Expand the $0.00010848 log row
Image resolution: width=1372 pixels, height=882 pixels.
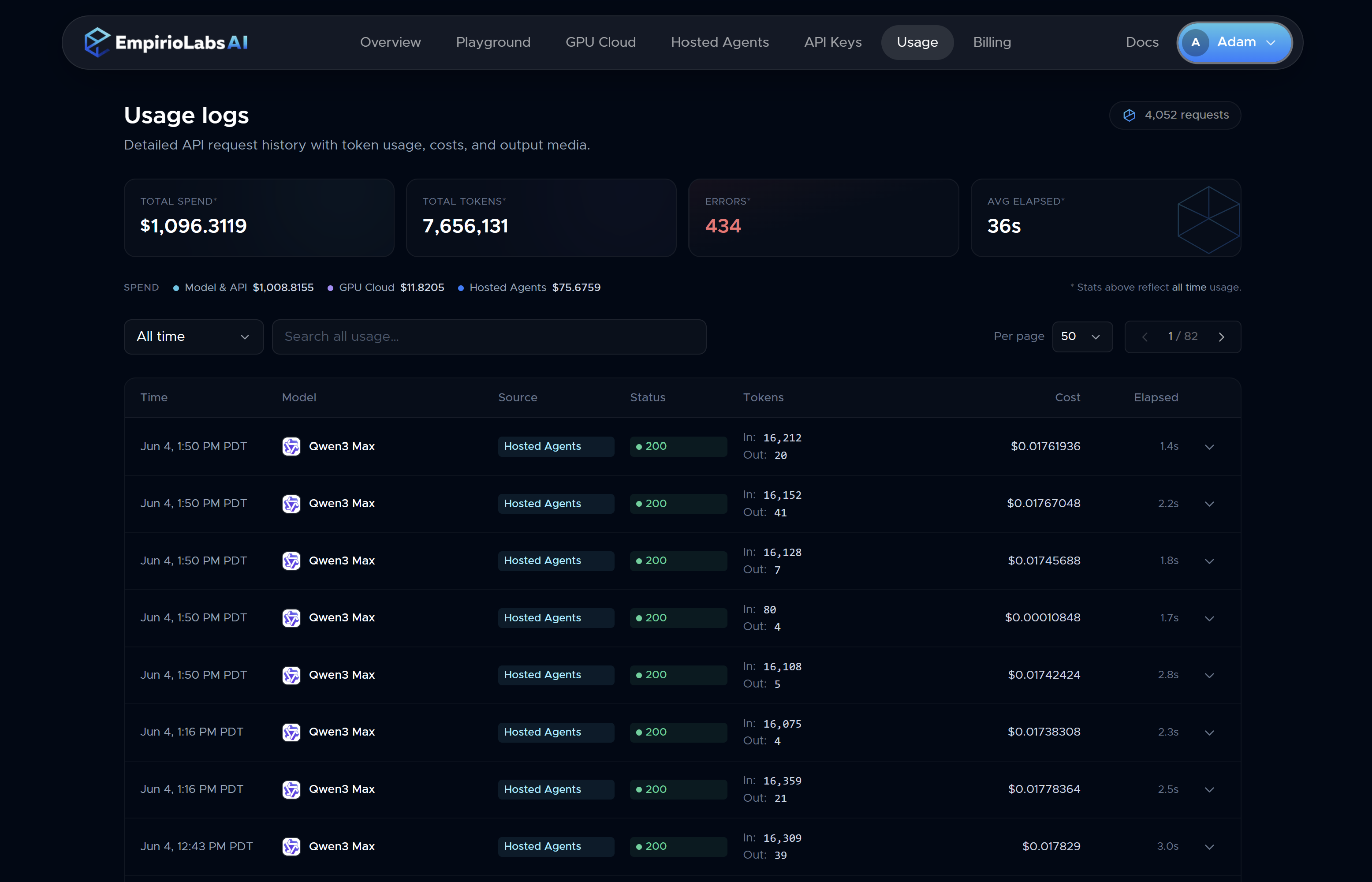pyautogui.click(x=1209, y=619)
